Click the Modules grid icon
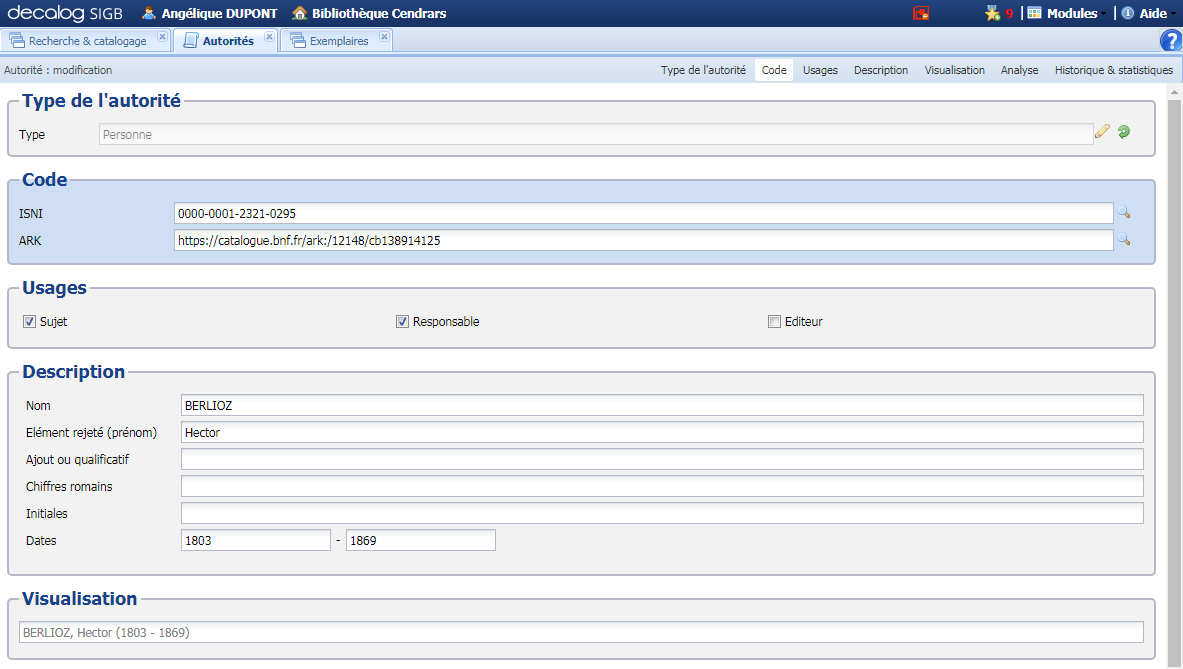 tap(1035, 13)
